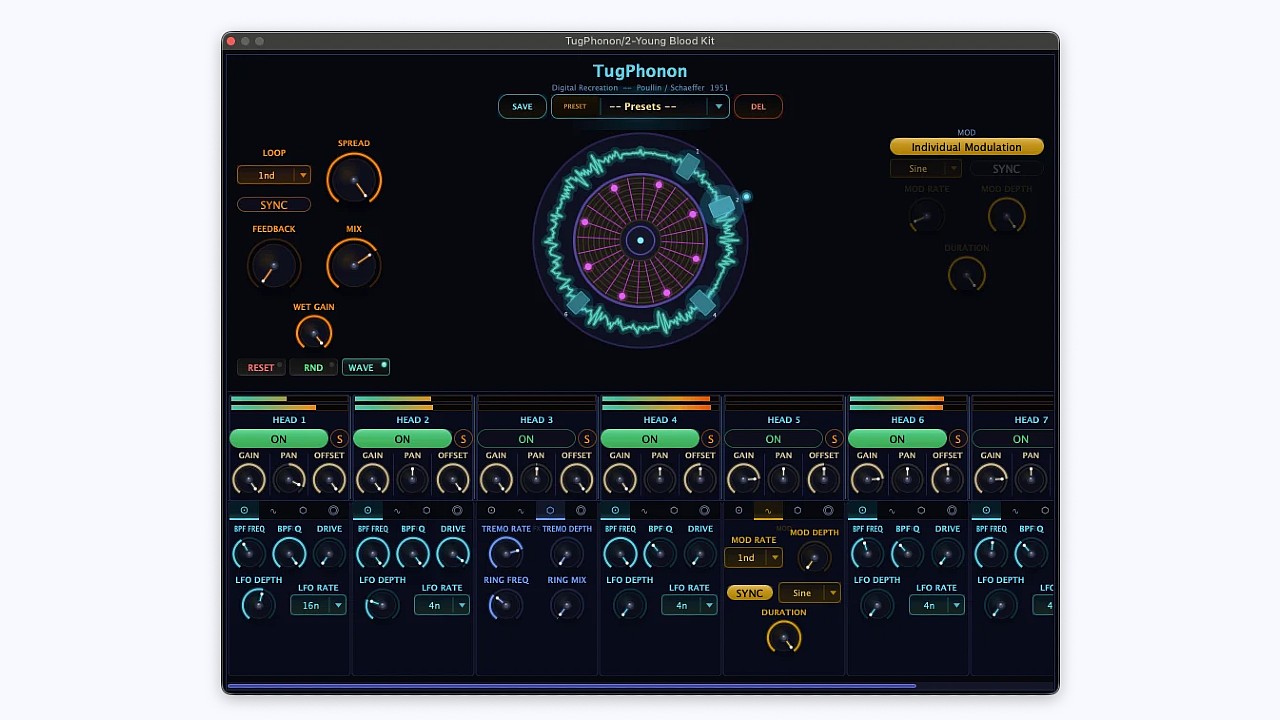Open Head 6 sine-wave modulation tab
This screenshot has height=720, width=1280.
892,511
